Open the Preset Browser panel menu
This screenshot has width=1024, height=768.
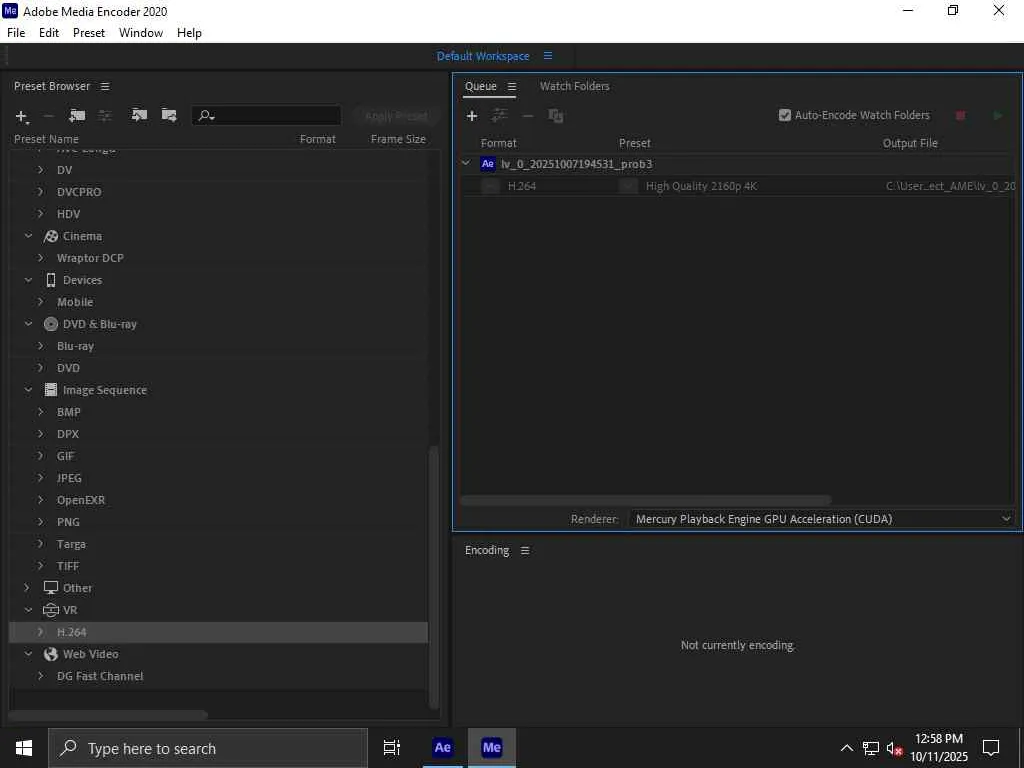point(105,86)
